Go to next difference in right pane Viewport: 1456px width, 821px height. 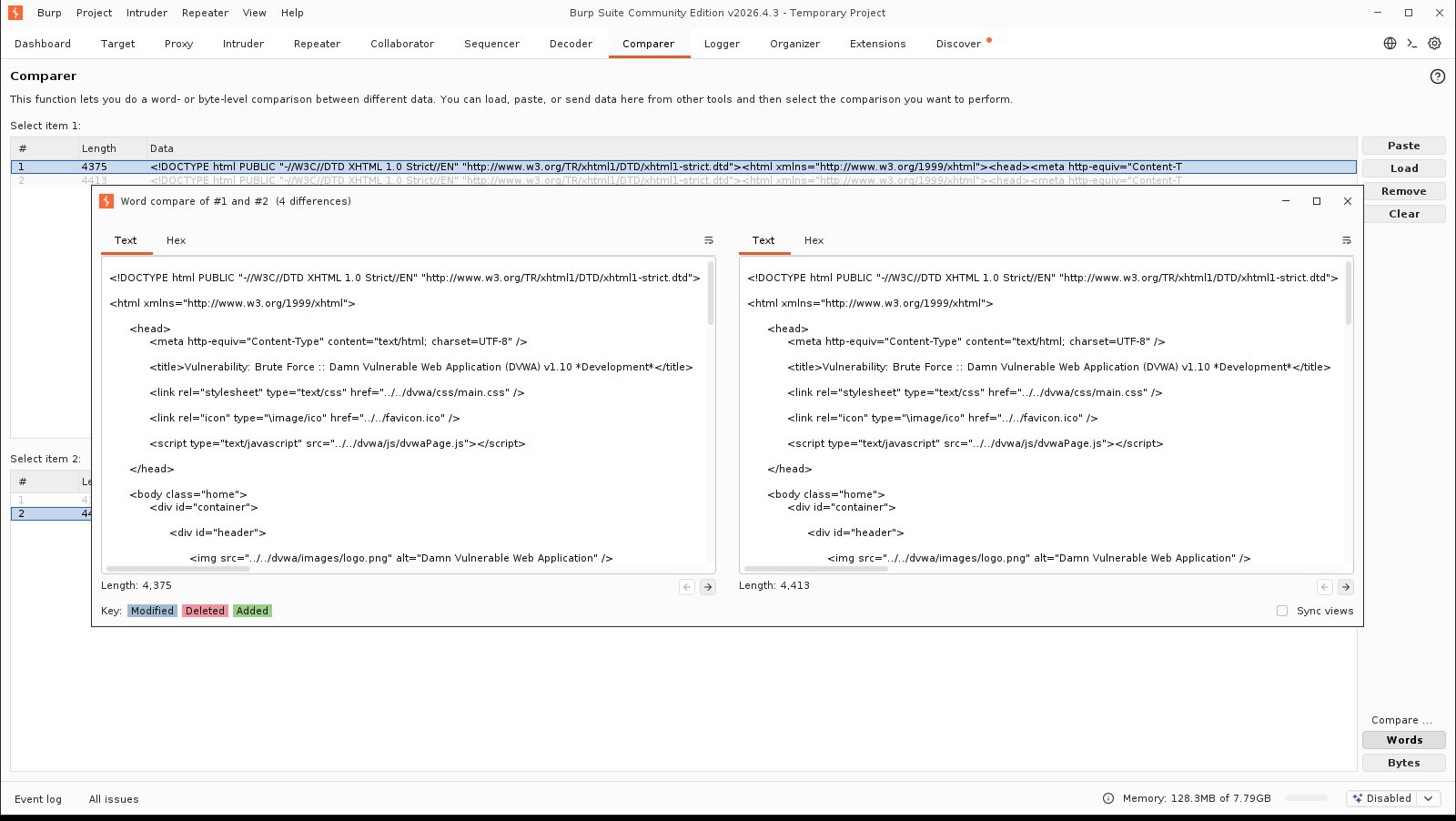pos(1346,587)
